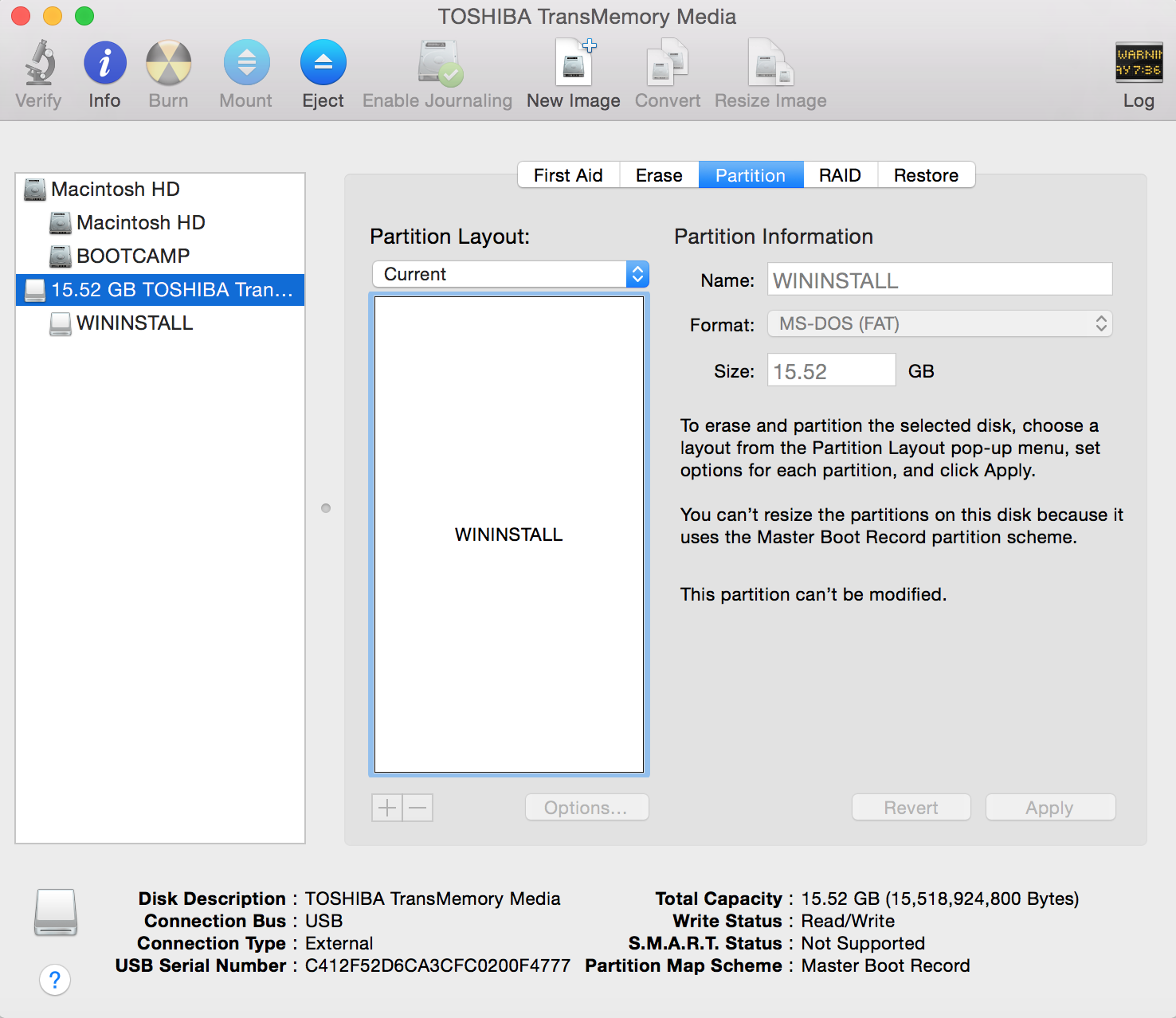Click the Partition Information heading
Viewport: 1176px width, 1018px height.
click(774, 237)
